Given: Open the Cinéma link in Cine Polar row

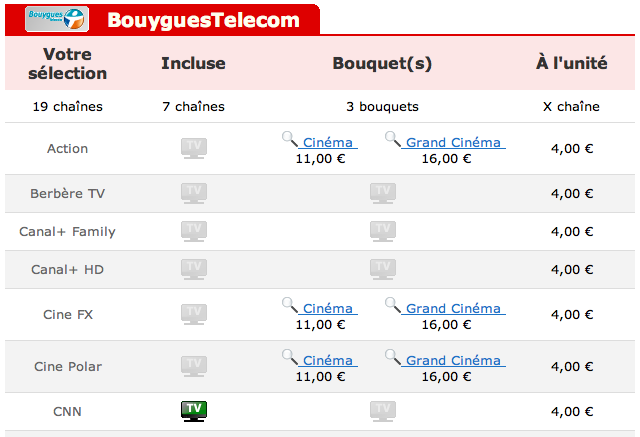Looking at the screenshot, I should click(328, 360).
